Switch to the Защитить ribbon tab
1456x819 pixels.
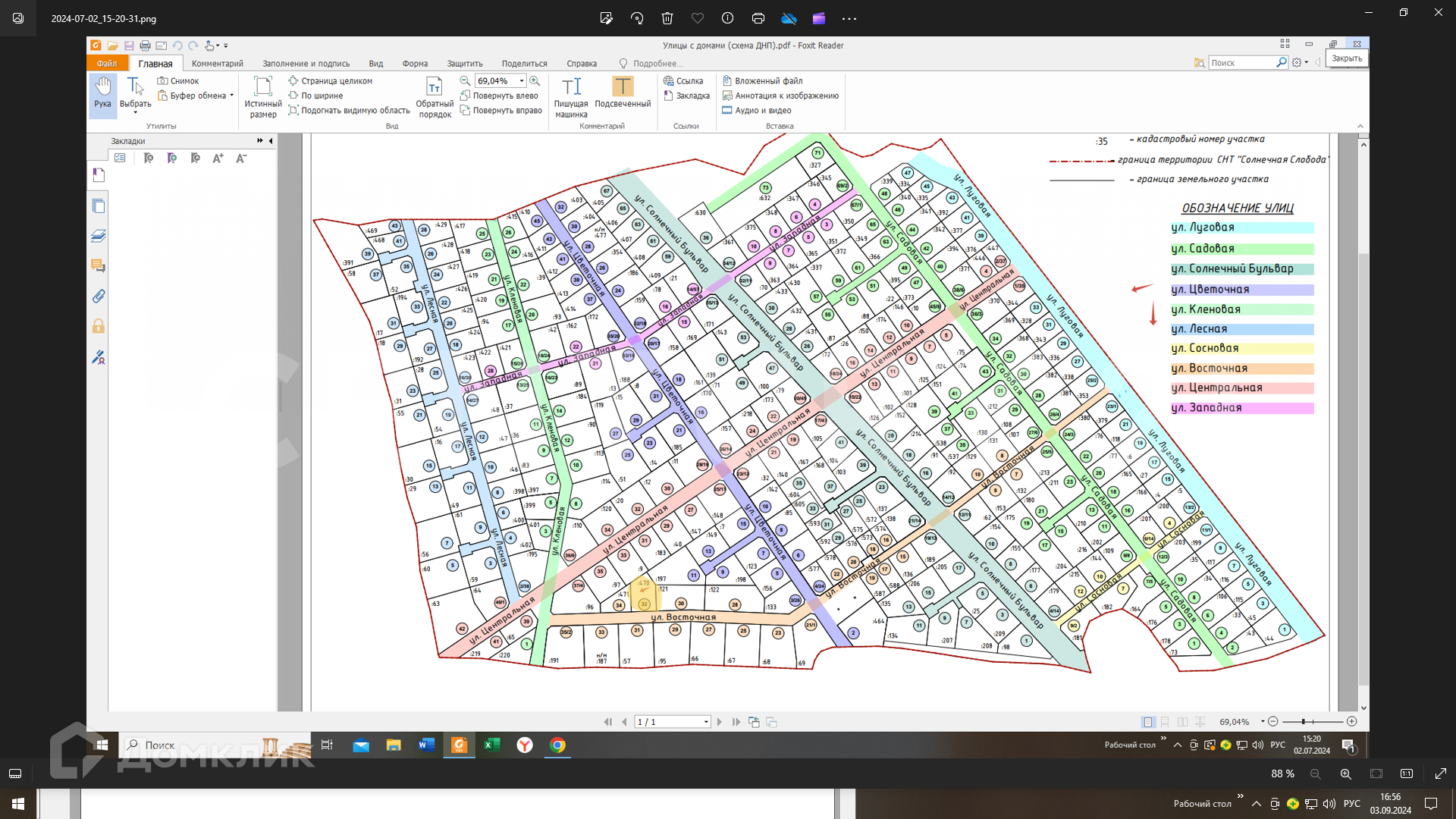tap(464, 64)
